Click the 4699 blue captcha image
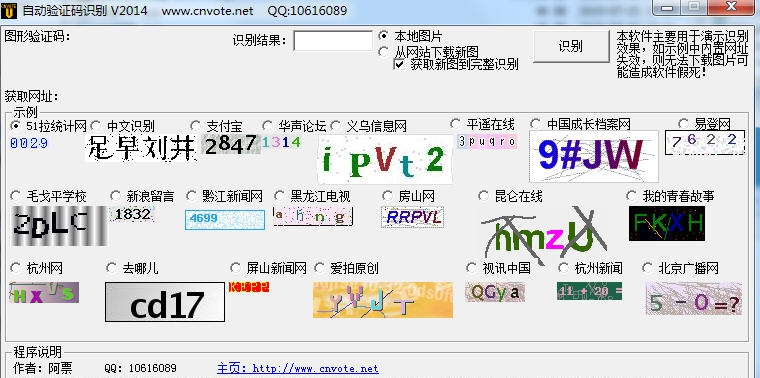Viewport: 760px width, 378px height. point(225,220)
